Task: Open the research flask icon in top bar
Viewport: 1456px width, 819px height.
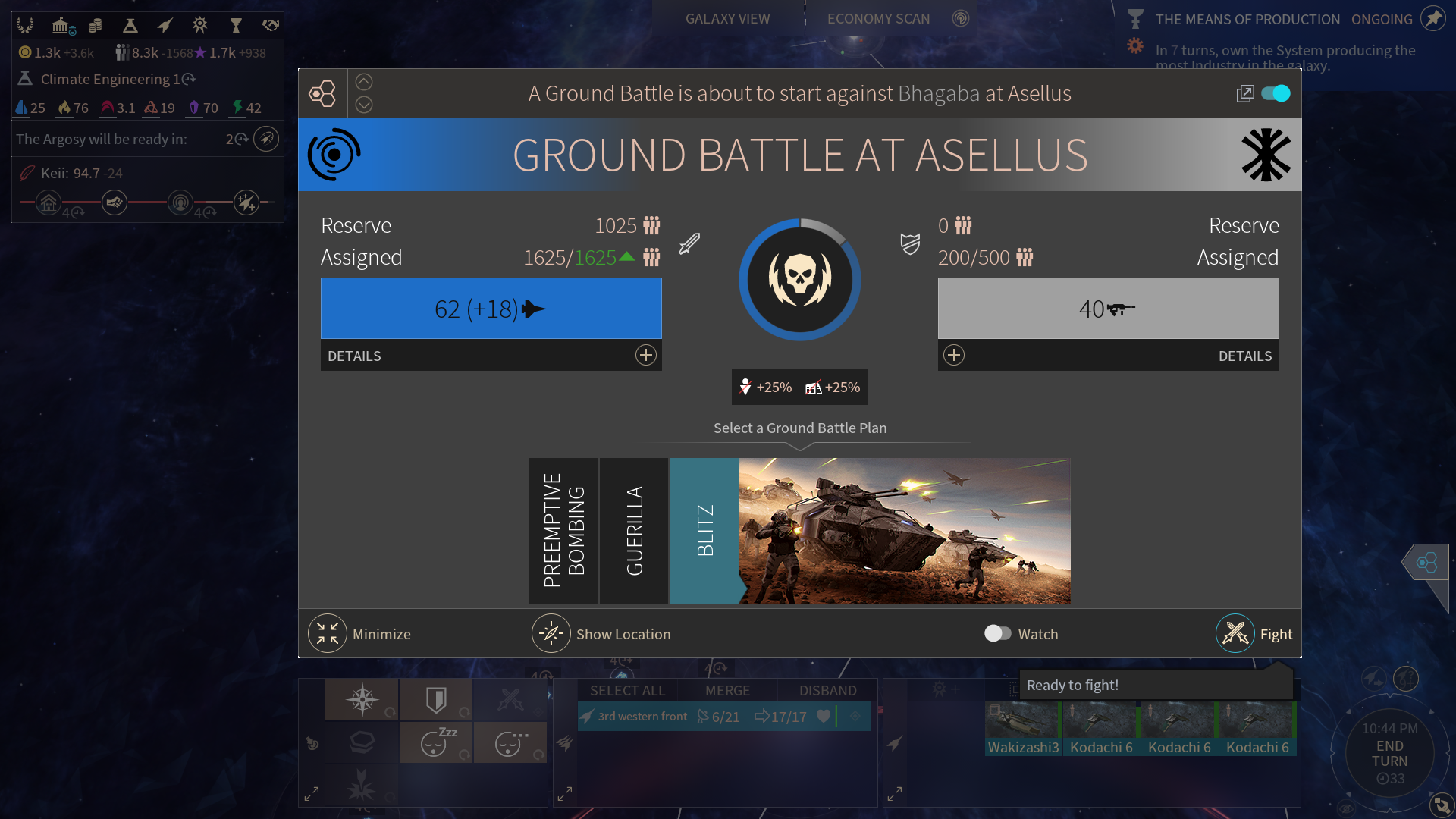Action: 130,26
